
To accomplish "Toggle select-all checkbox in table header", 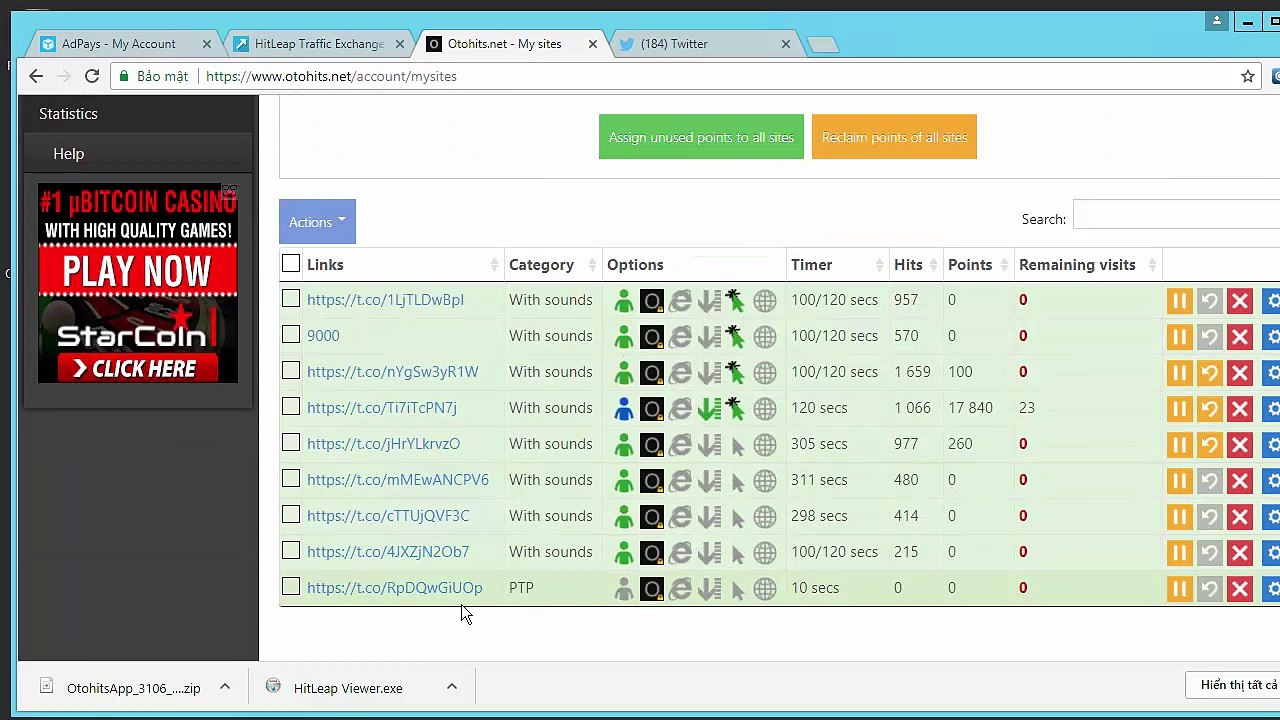I will coord(291,264).
